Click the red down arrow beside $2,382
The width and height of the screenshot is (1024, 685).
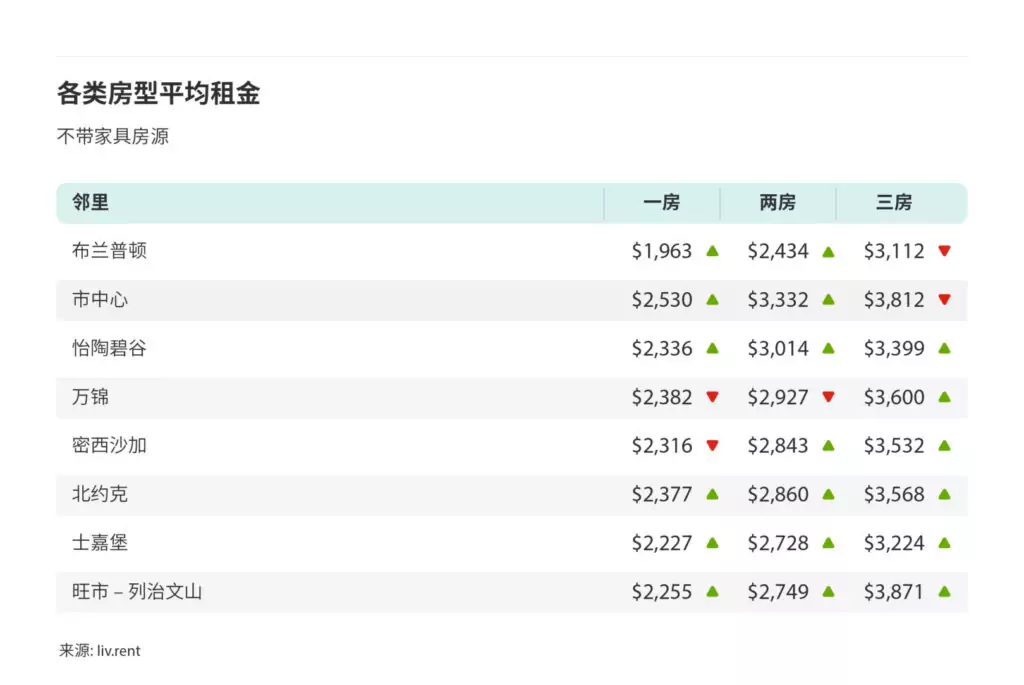tap(712, 397)
